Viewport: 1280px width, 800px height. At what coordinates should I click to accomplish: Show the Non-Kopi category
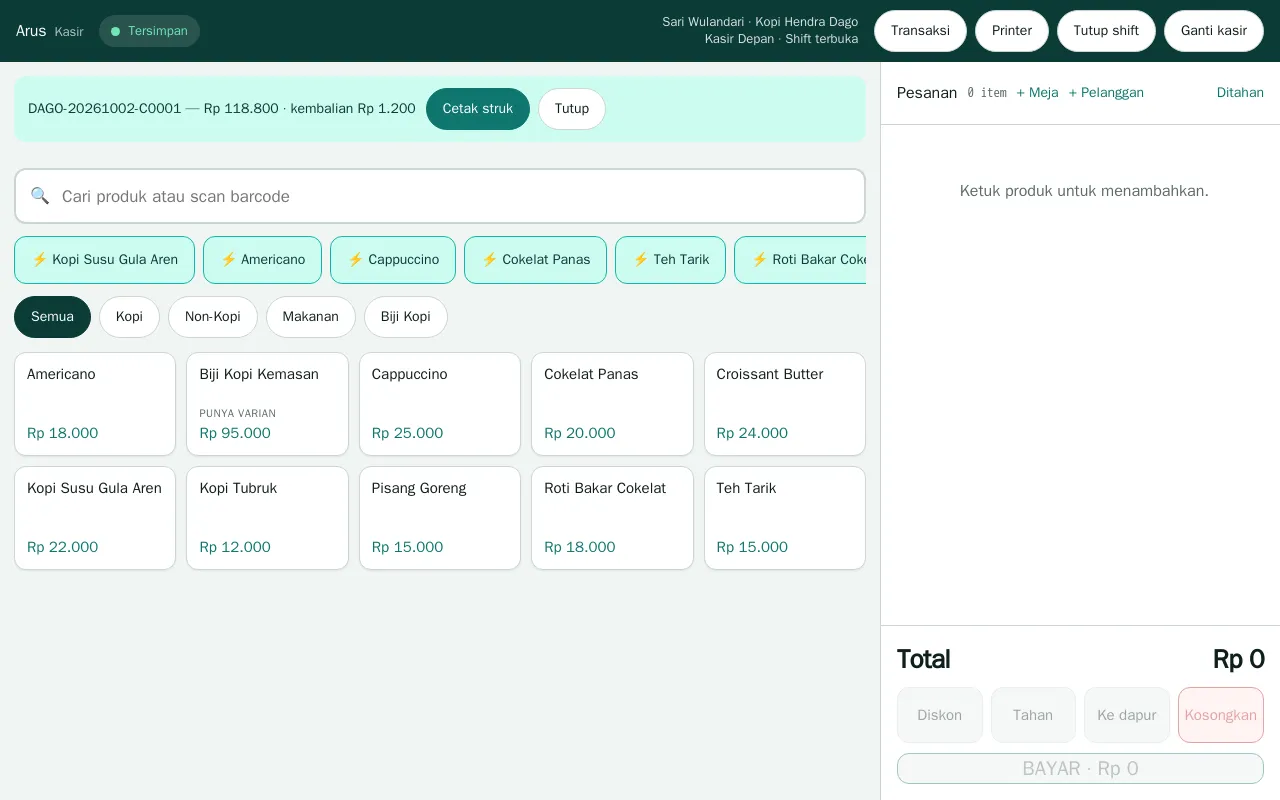[212, 317]
